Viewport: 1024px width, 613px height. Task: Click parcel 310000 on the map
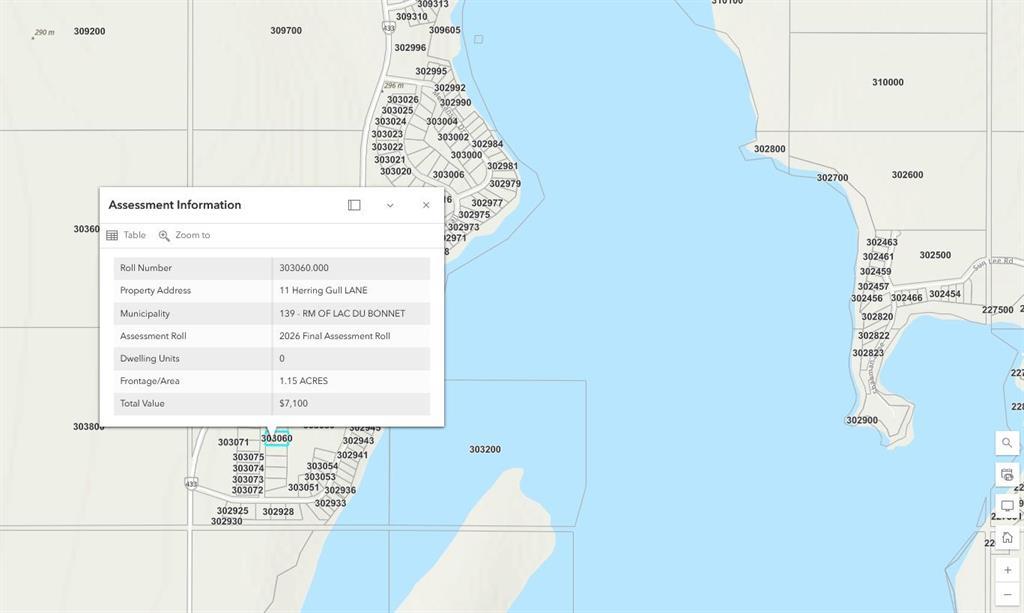887,83
